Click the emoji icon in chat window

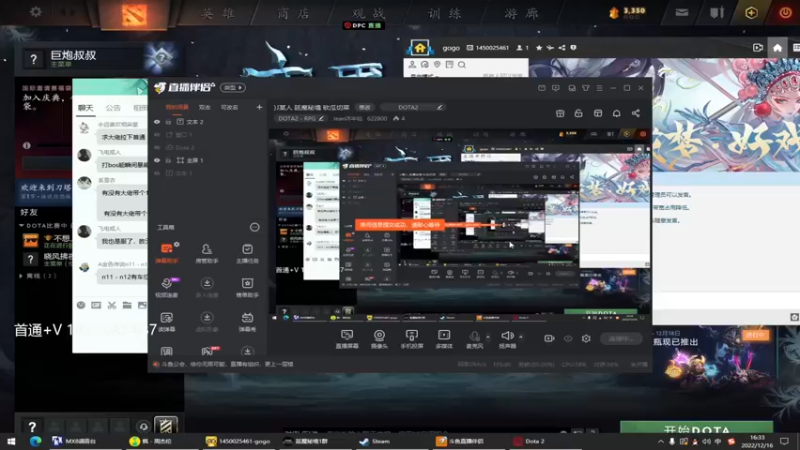tap(81, 305)
